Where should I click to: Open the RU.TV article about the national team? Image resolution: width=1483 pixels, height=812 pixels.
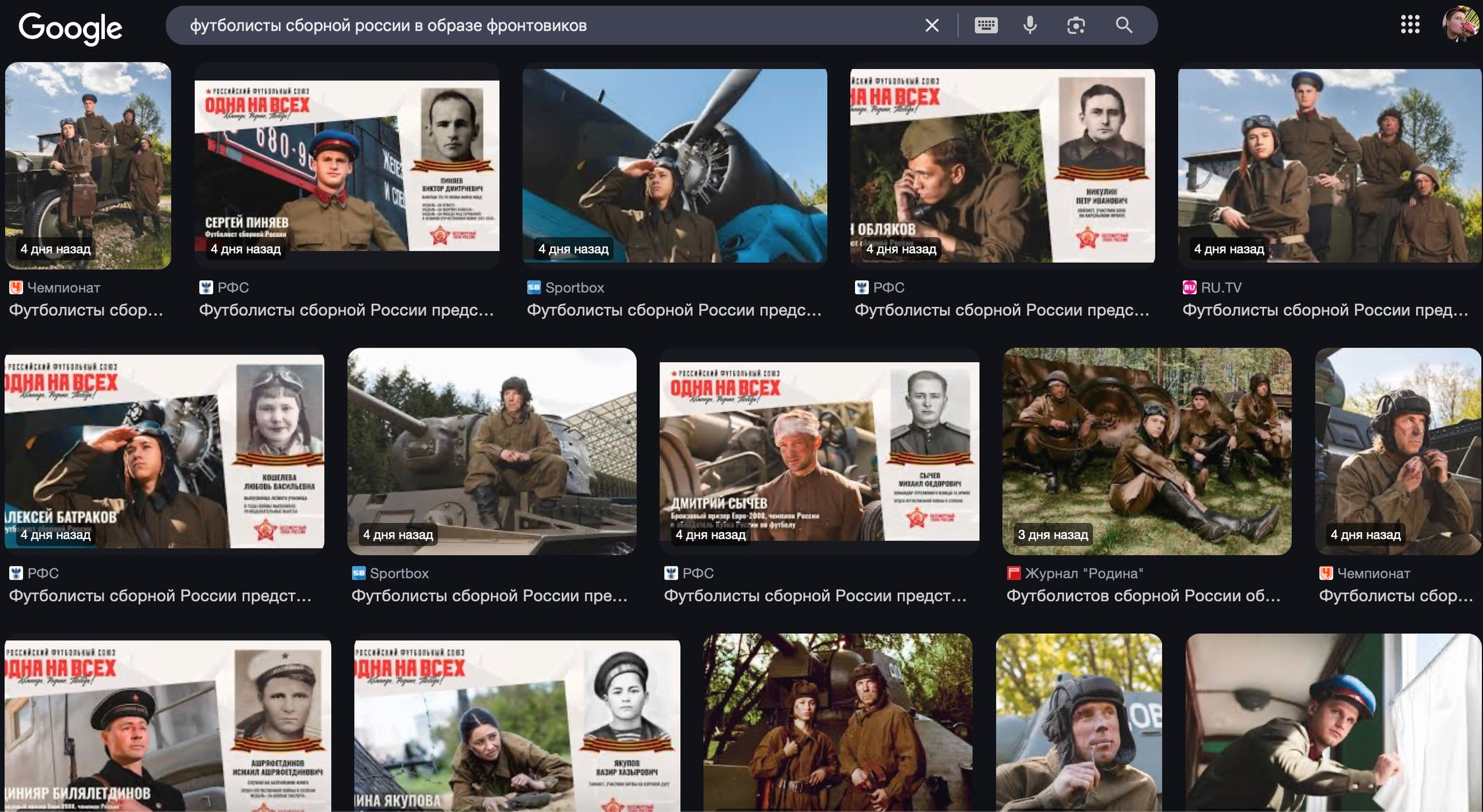[x=1327, y=312]
